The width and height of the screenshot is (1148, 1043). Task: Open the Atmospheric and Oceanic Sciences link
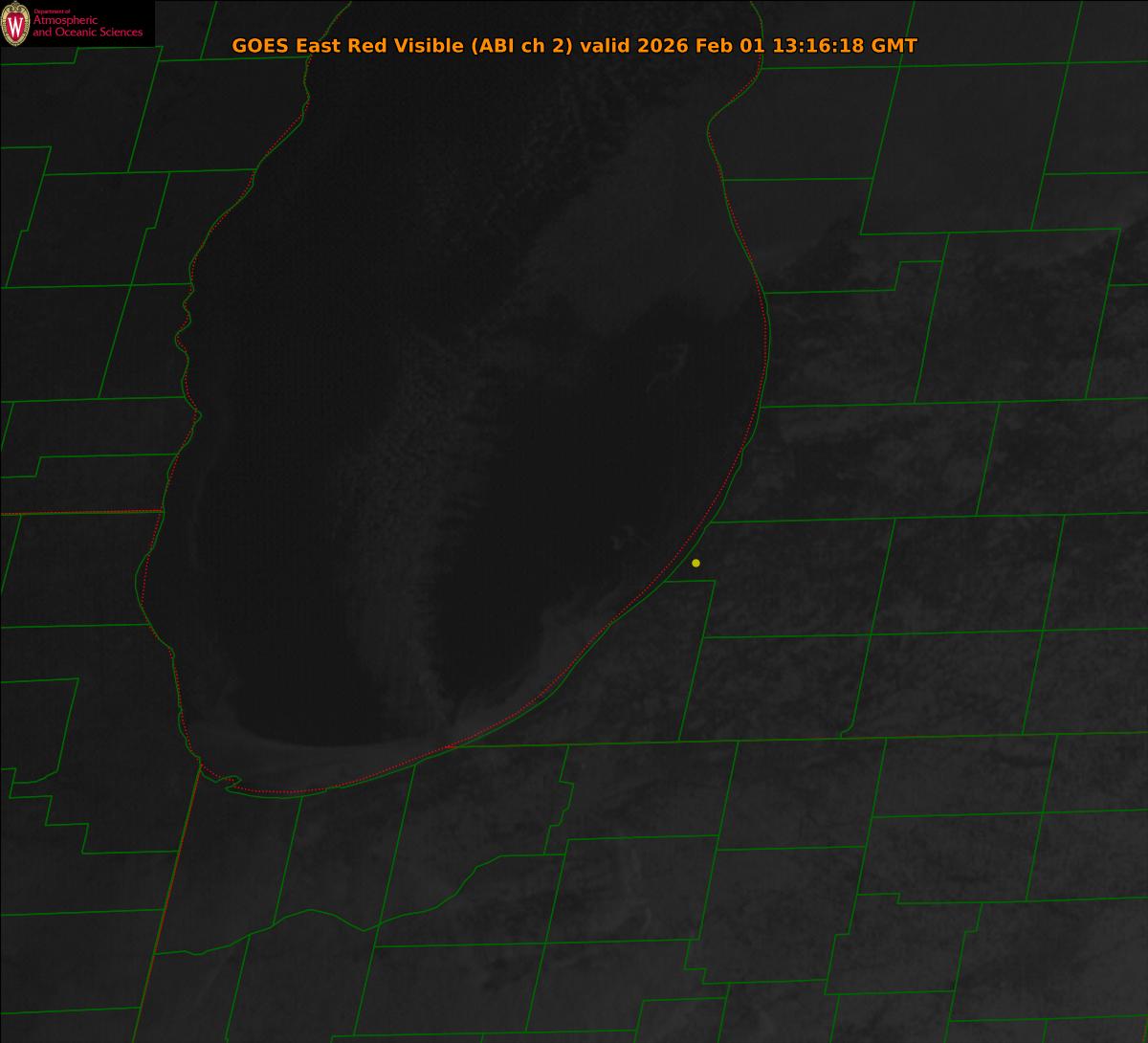pyautogui.click(x=87, y=28)
